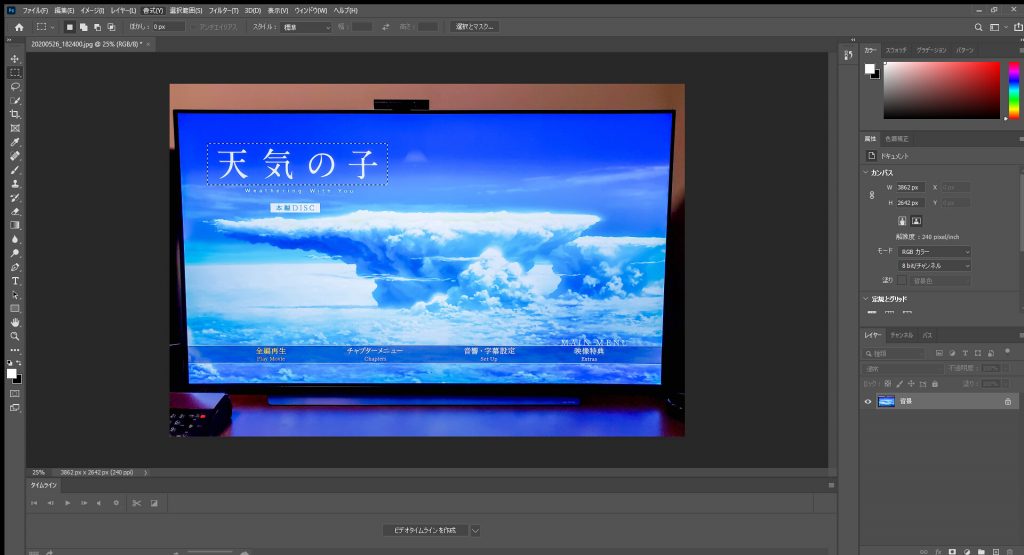Select the Lasso tool
This screenshot has height=555, width=1024.
click(x=15, y=87)
